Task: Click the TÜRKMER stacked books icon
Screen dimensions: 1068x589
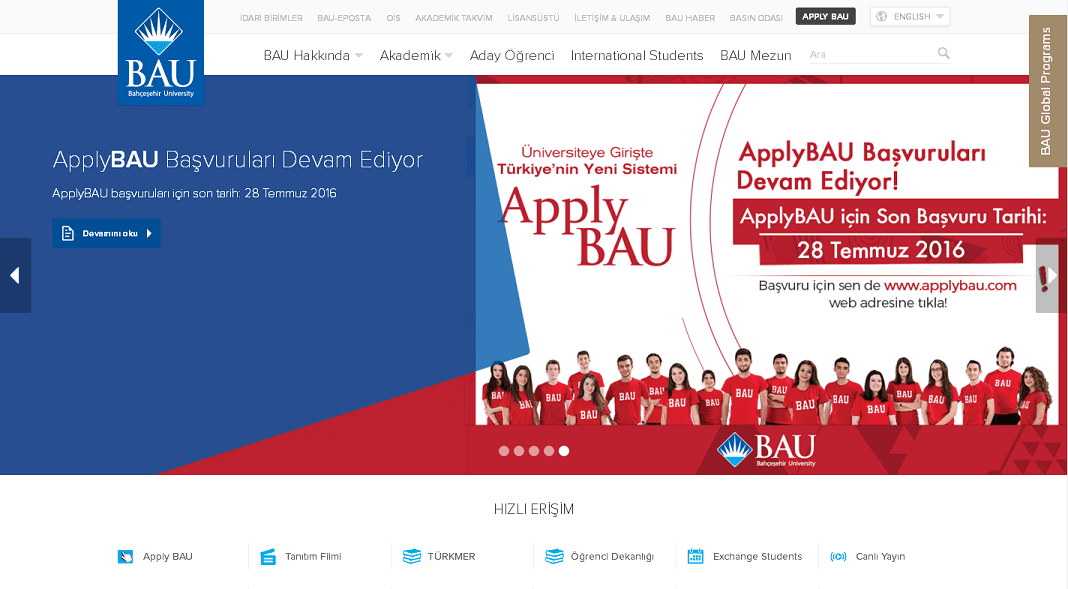Action: coord(411,556)
